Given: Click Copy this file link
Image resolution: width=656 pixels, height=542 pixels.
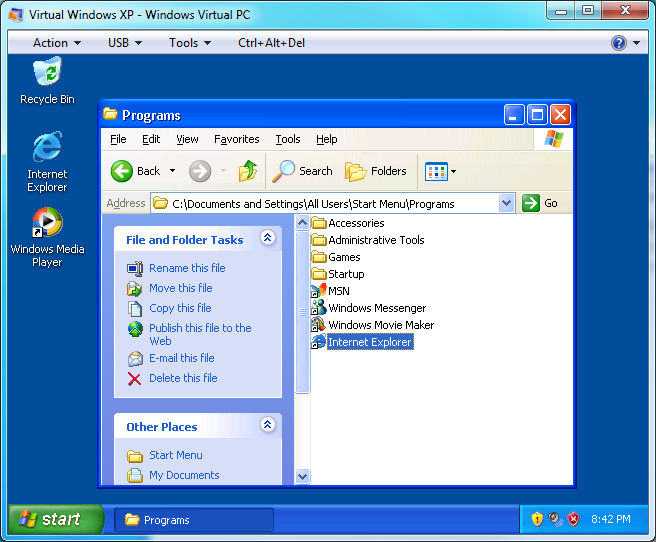Looking at the screenshot, I should (180, 308).
